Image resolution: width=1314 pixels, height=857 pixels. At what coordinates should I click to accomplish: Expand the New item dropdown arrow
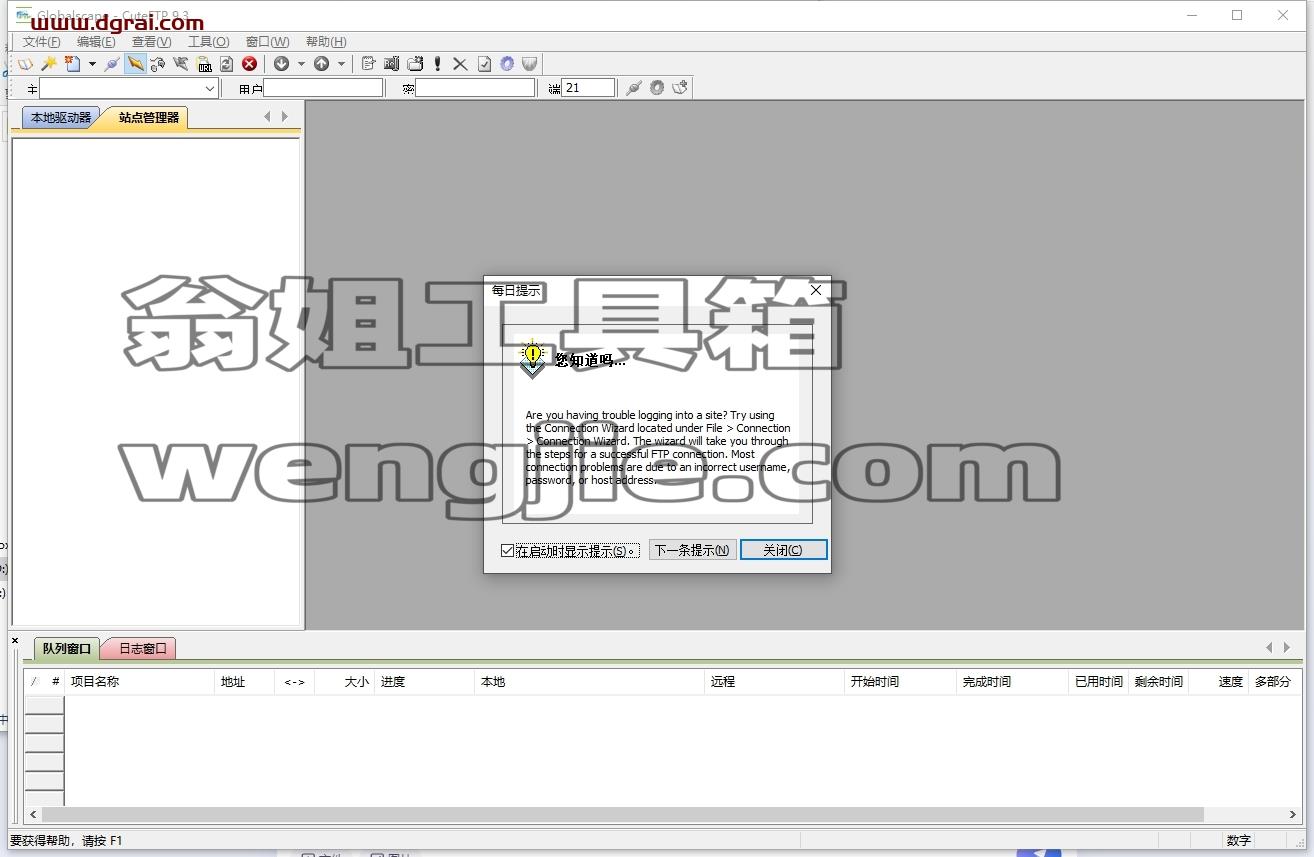tap(92, 64)
